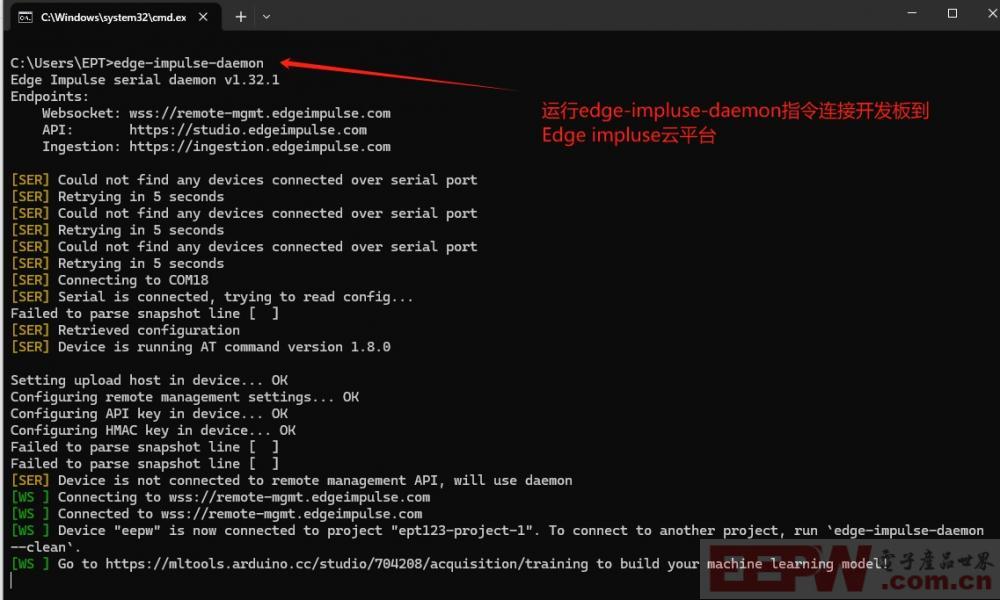Click the command text 'edge-impulse-daemon' at the prompt
The height and width of the screenshot is (600, 1000).
[189, 63]
